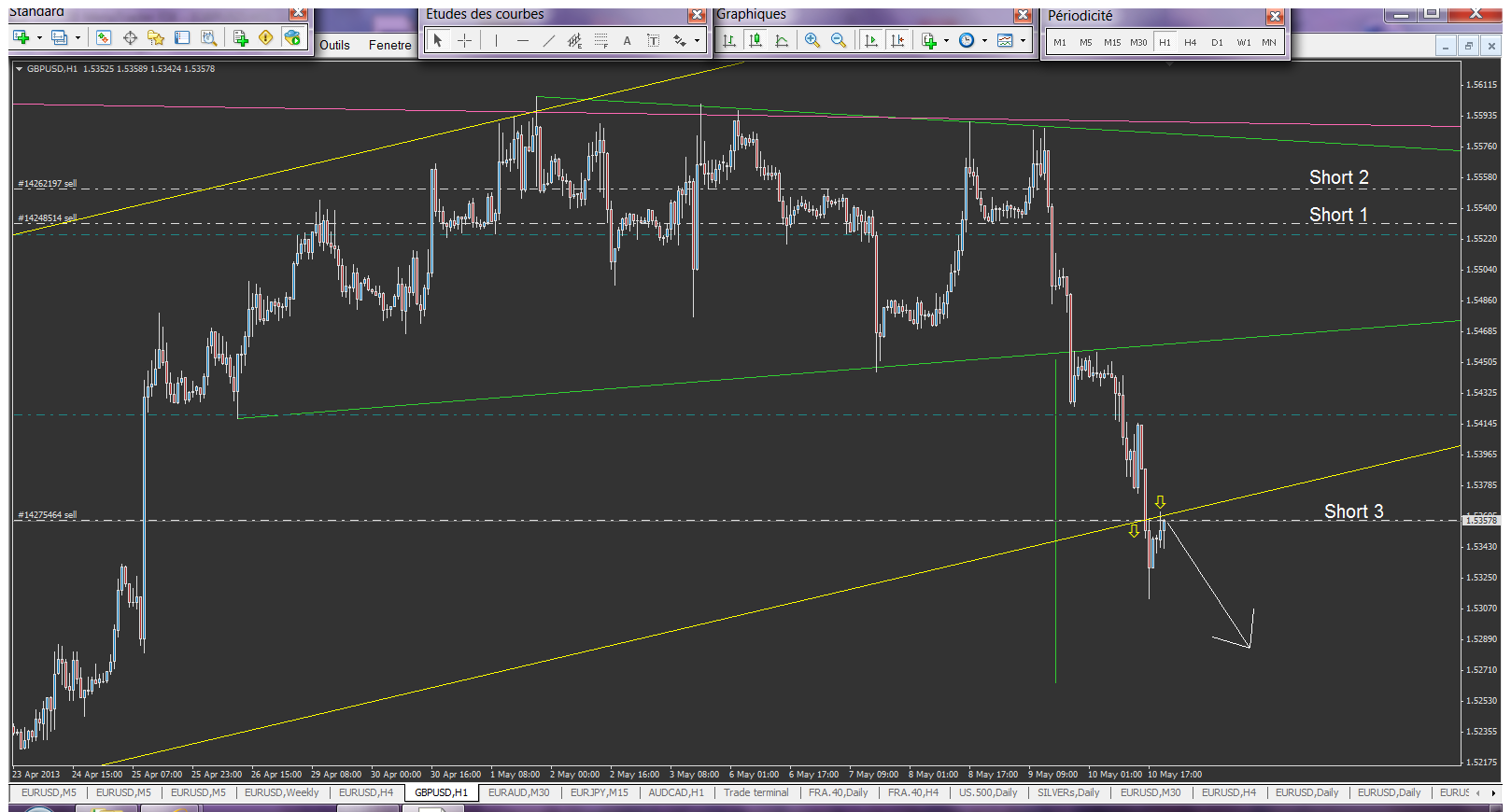Click the zoom out magnifier icon
This screenshot has height=812, width=1511.
pos(838,40)
